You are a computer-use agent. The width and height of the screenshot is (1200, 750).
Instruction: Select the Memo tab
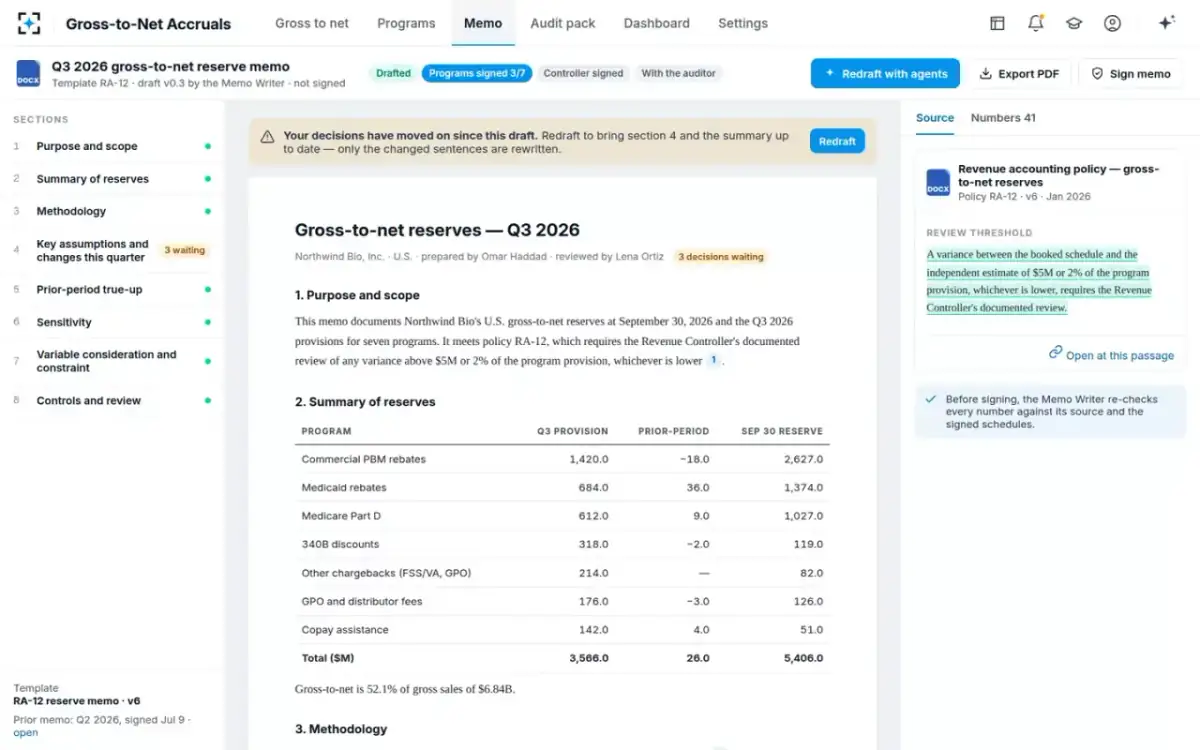pyautogui.click(x=483, y=23)
